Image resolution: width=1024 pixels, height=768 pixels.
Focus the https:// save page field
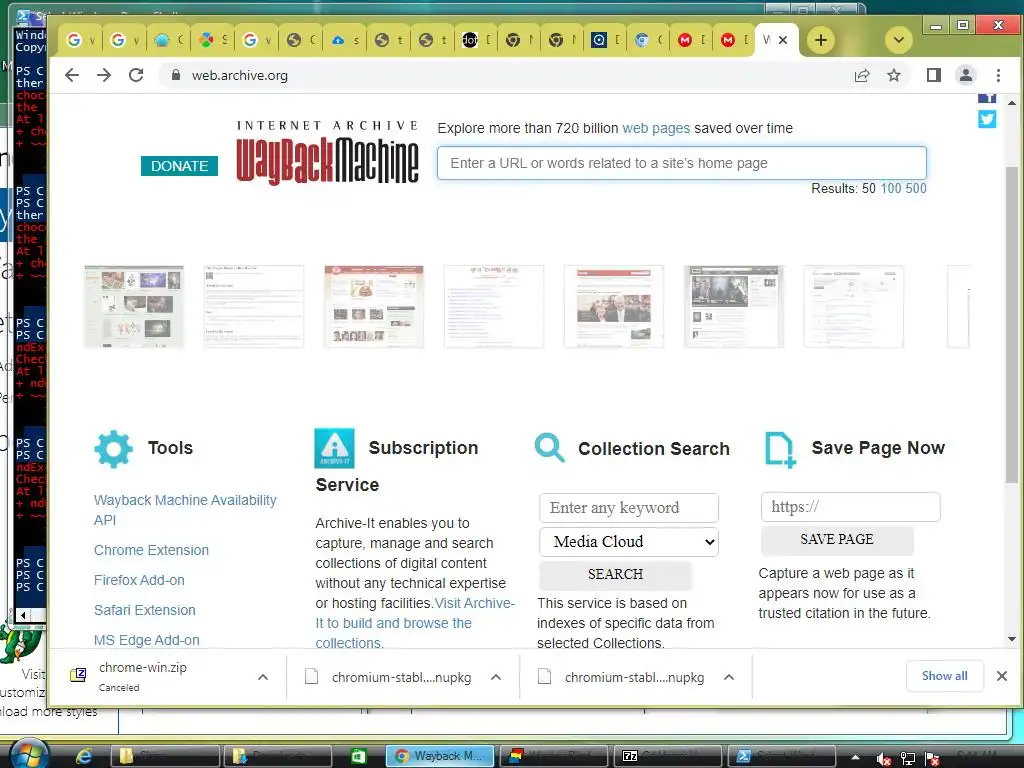pos(850,507)
